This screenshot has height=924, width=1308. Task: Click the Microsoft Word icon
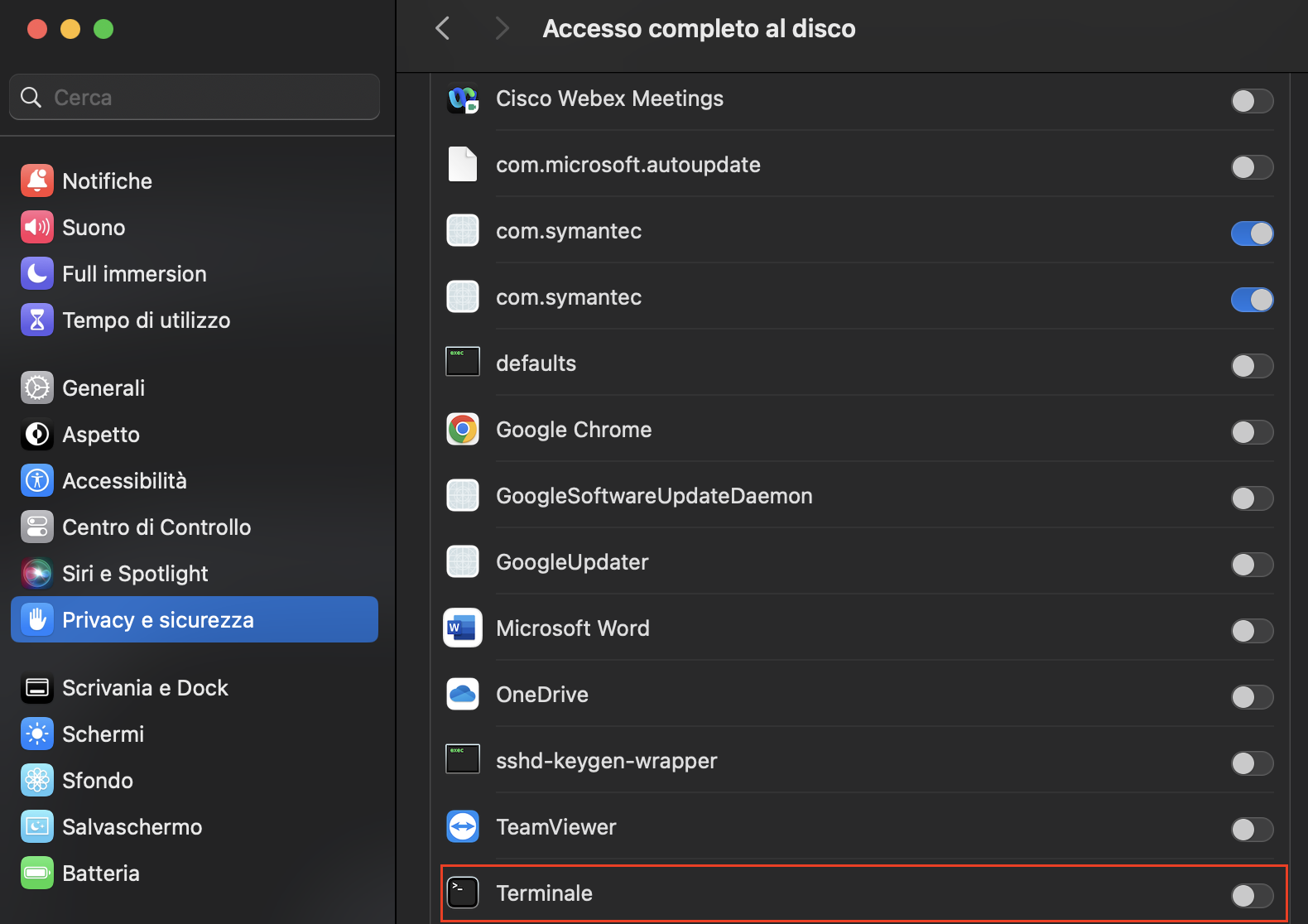point(463,628)
